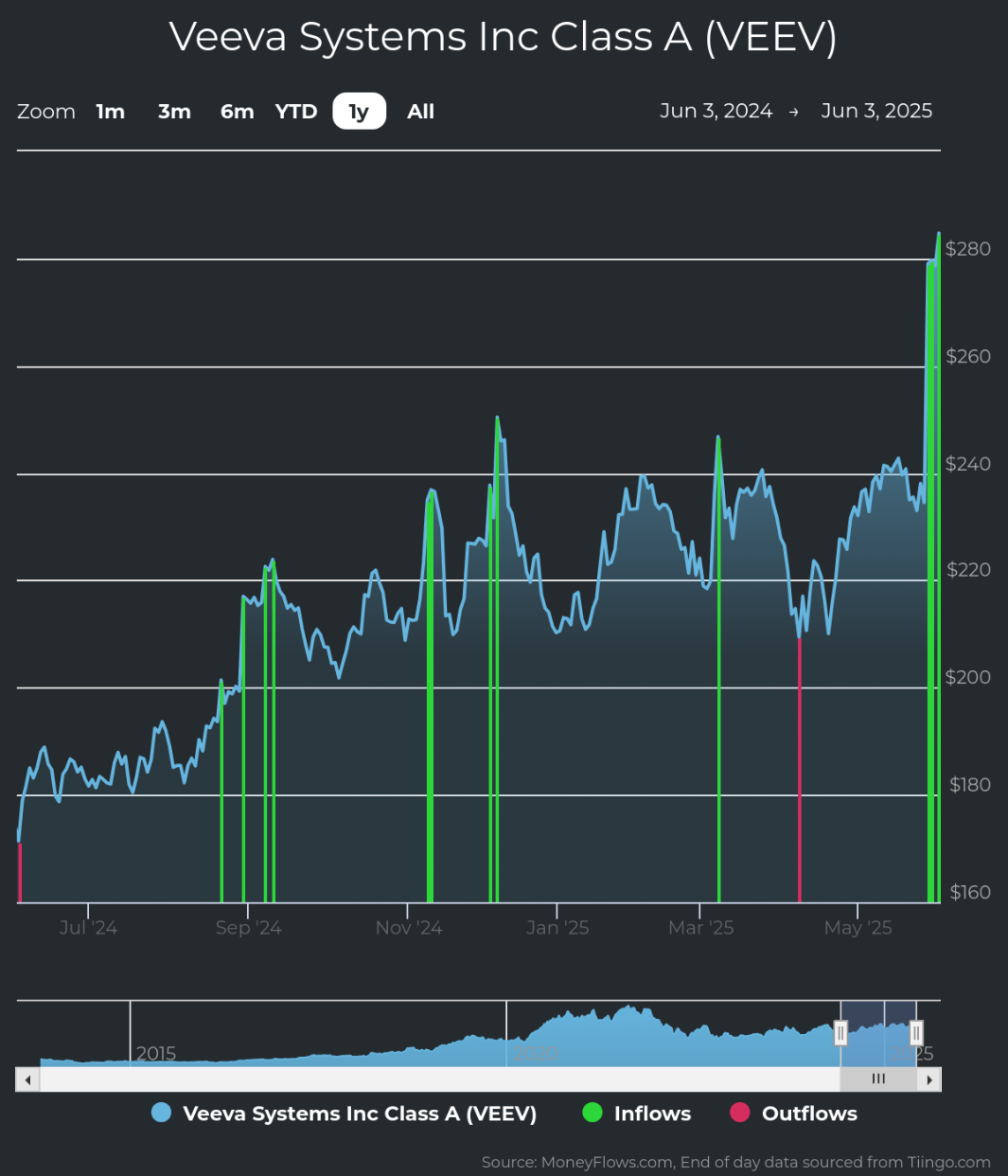
Task: Click the navigator right scroll arrow
Action: [x=929, y=1079]
